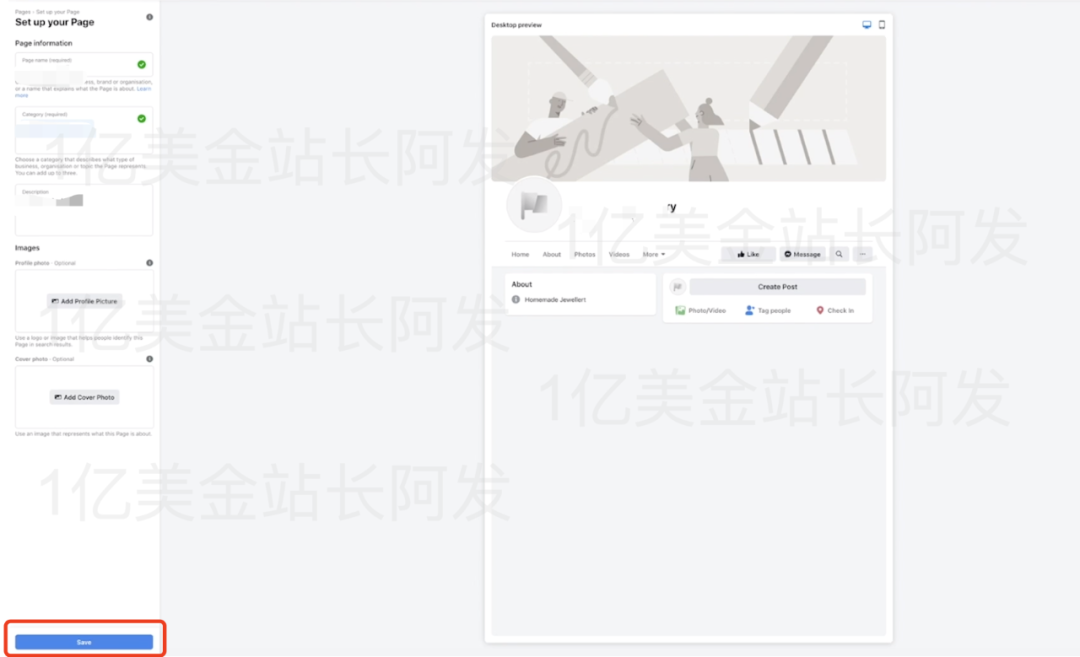The height and width of the screenshot is (657, 1080).
Task: Click the green checkmark next to Category
Action: pos(143,120)
